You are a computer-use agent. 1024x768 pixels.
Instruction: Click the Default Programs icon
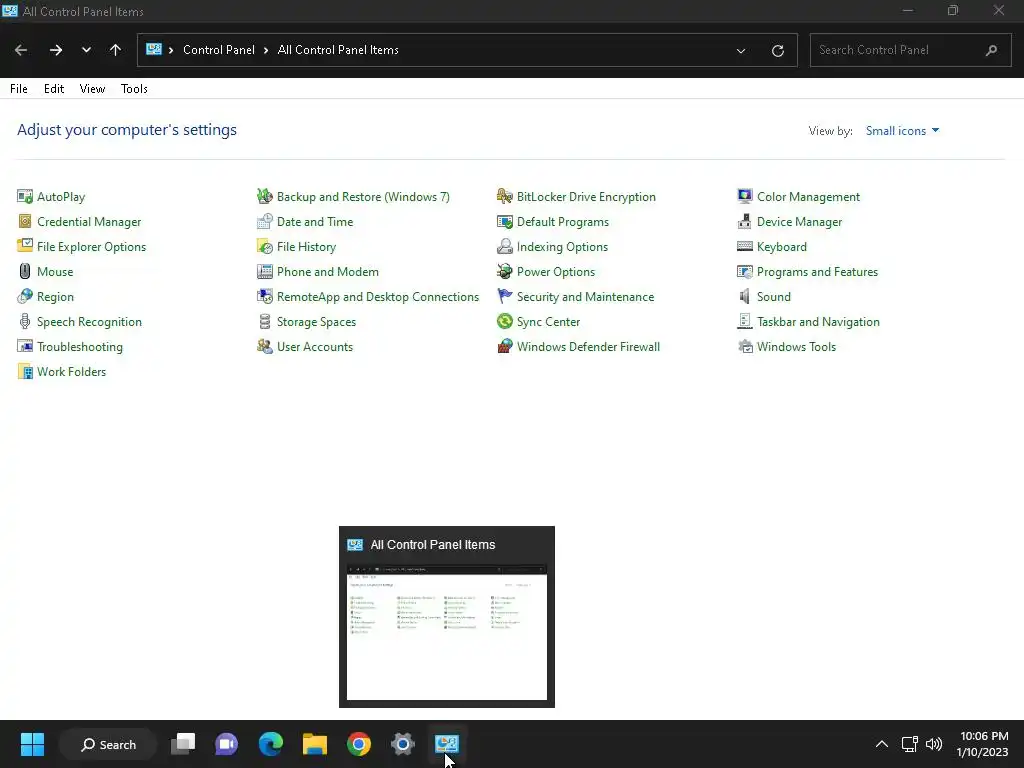[505, 221]
